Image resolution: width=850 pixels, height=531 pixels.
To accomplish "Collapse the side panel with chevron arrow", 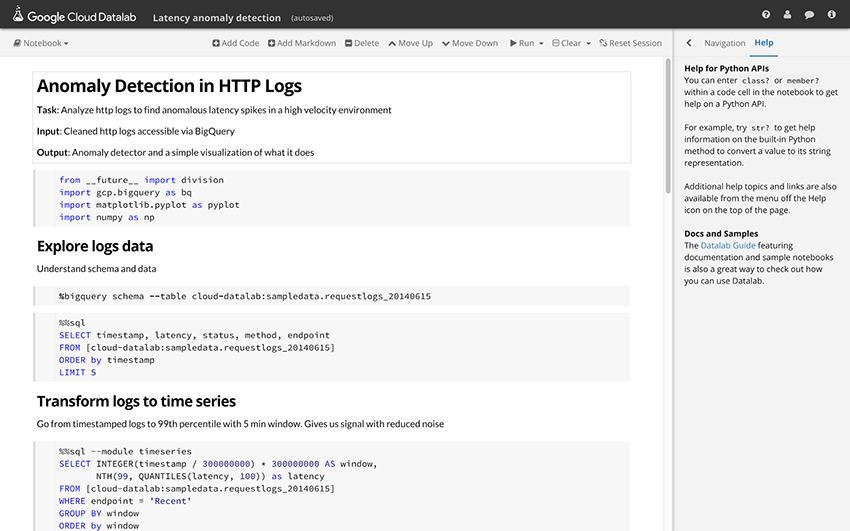I will (x=689, y=43).
